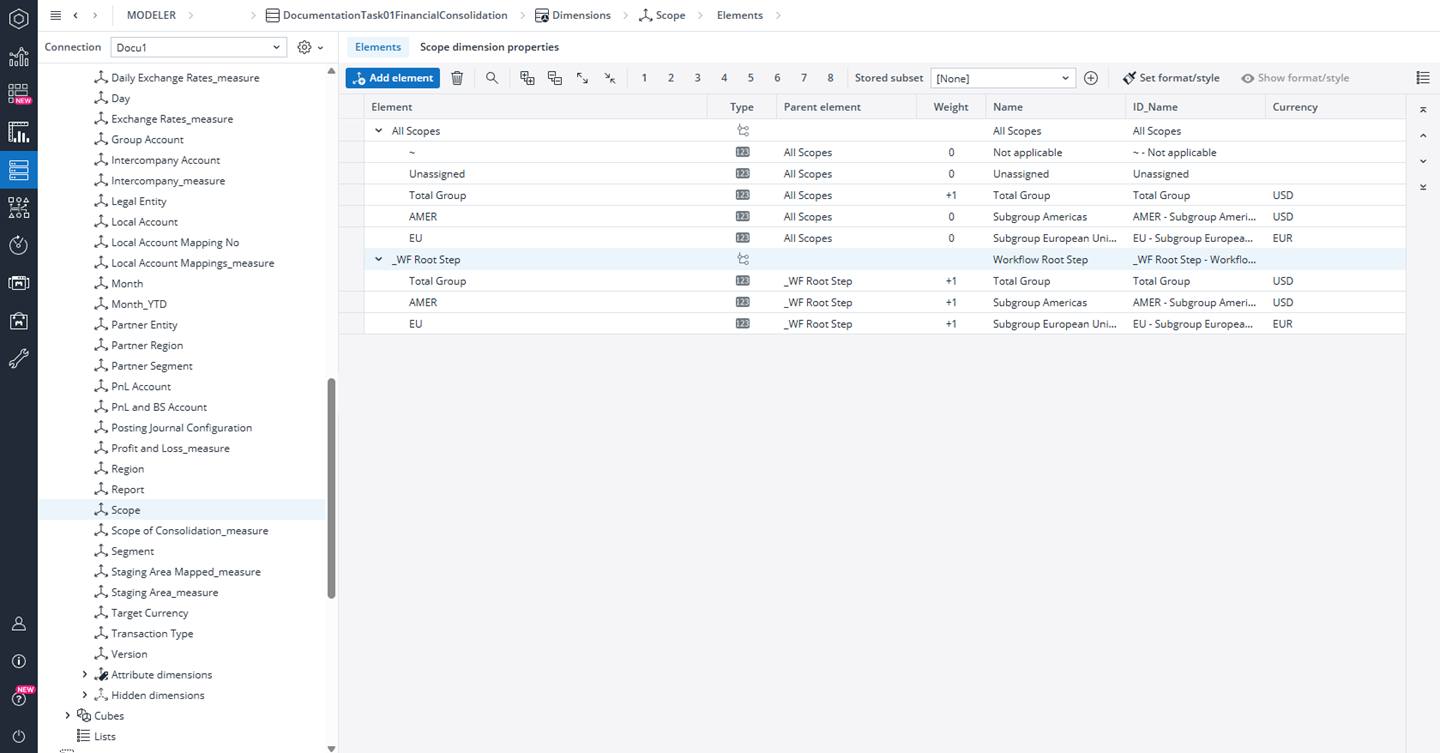1440x753 pixels.
Task: Click the trash delete element icon
Action: tap(457, 78)
